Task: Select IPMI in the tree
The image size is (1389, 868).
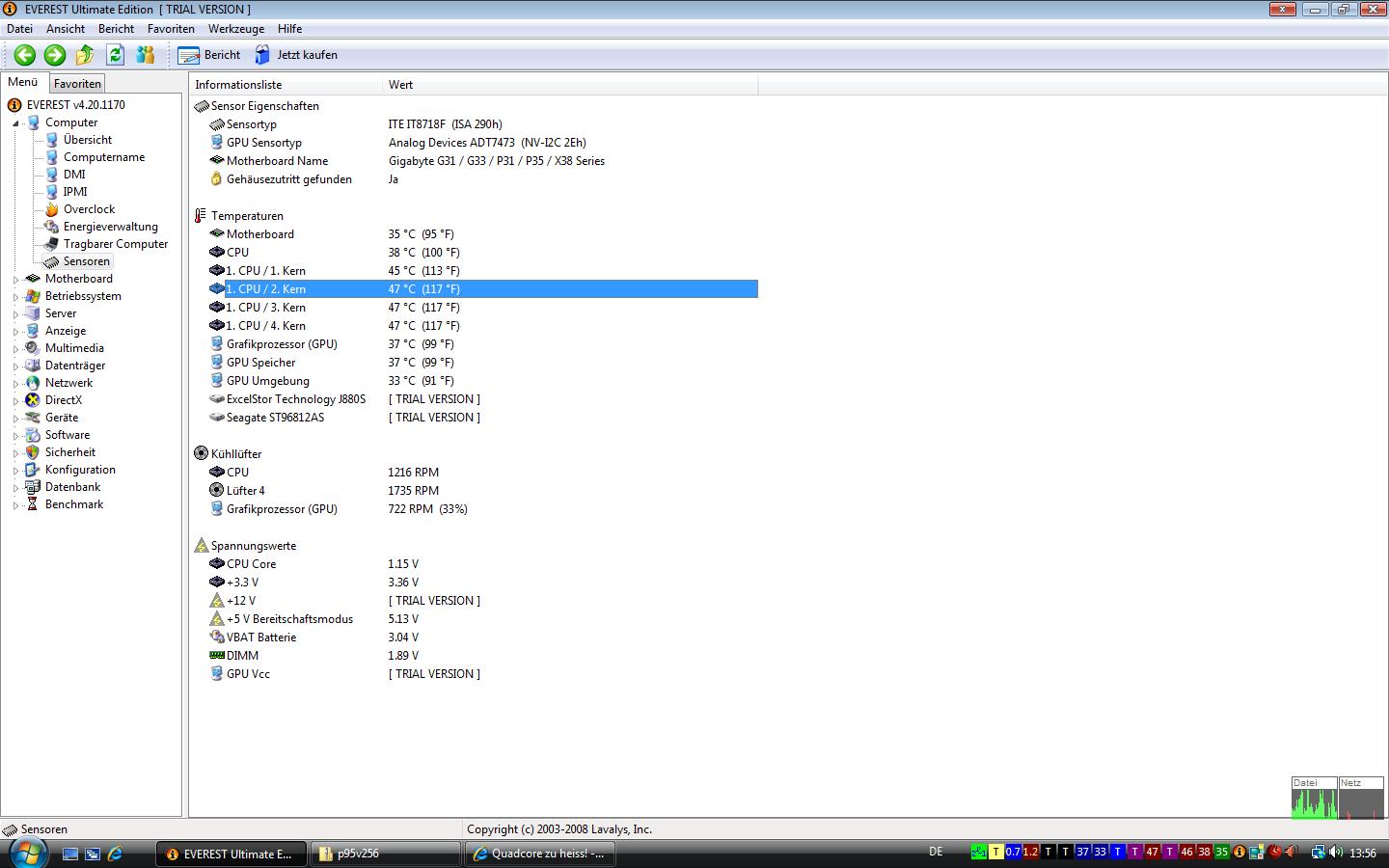Action: coord(75,192)
